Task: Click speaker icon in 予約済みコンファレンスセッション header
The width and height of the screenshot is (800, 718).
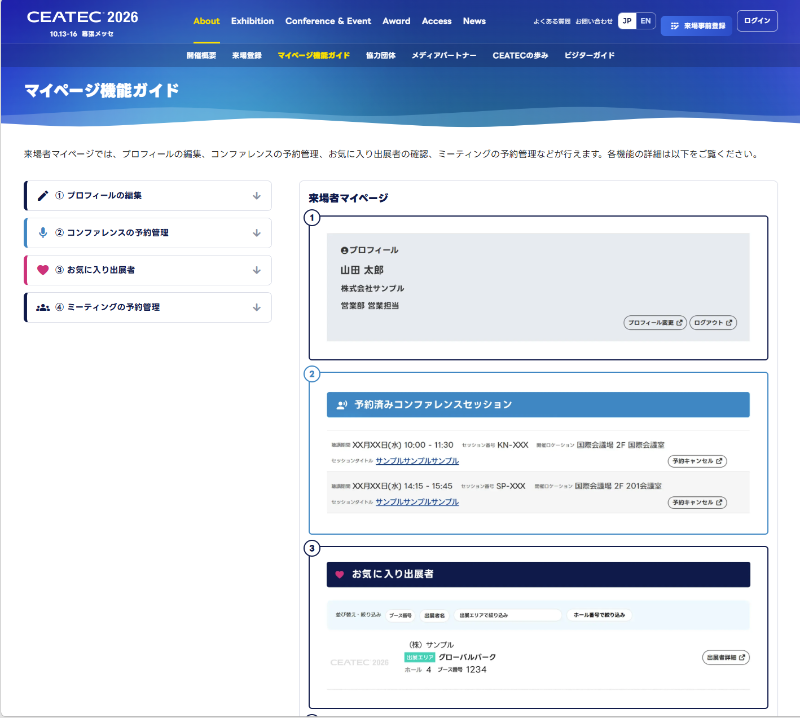Action: (342, 405)
